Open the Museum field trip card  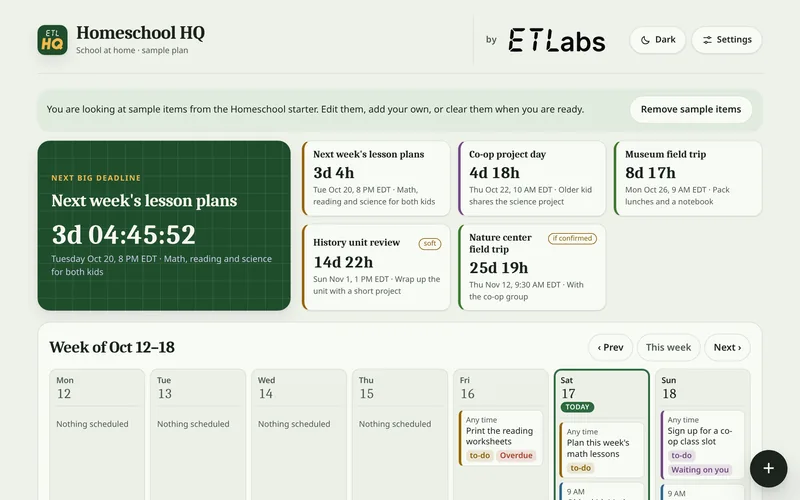tap(688, 178)
